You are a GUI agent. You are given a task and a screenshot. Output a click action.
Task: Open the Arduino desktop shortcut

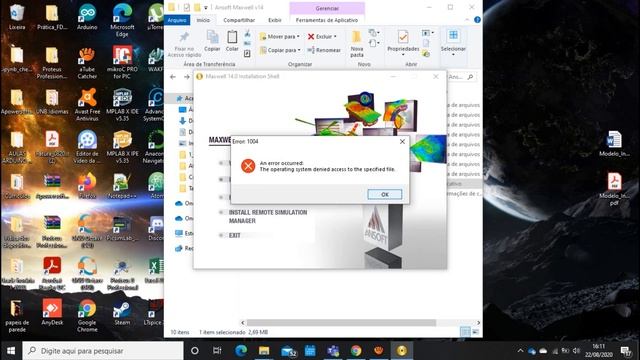coord(87,17)
